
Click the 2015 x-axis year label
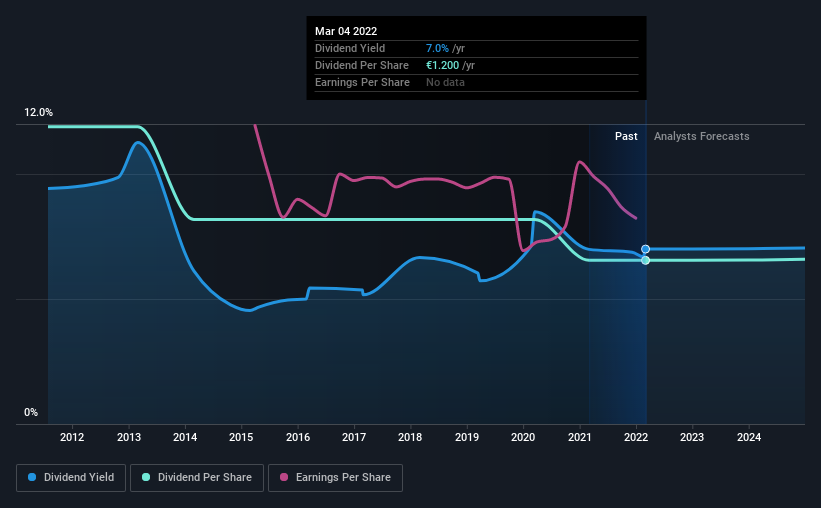tap(241, 437)
